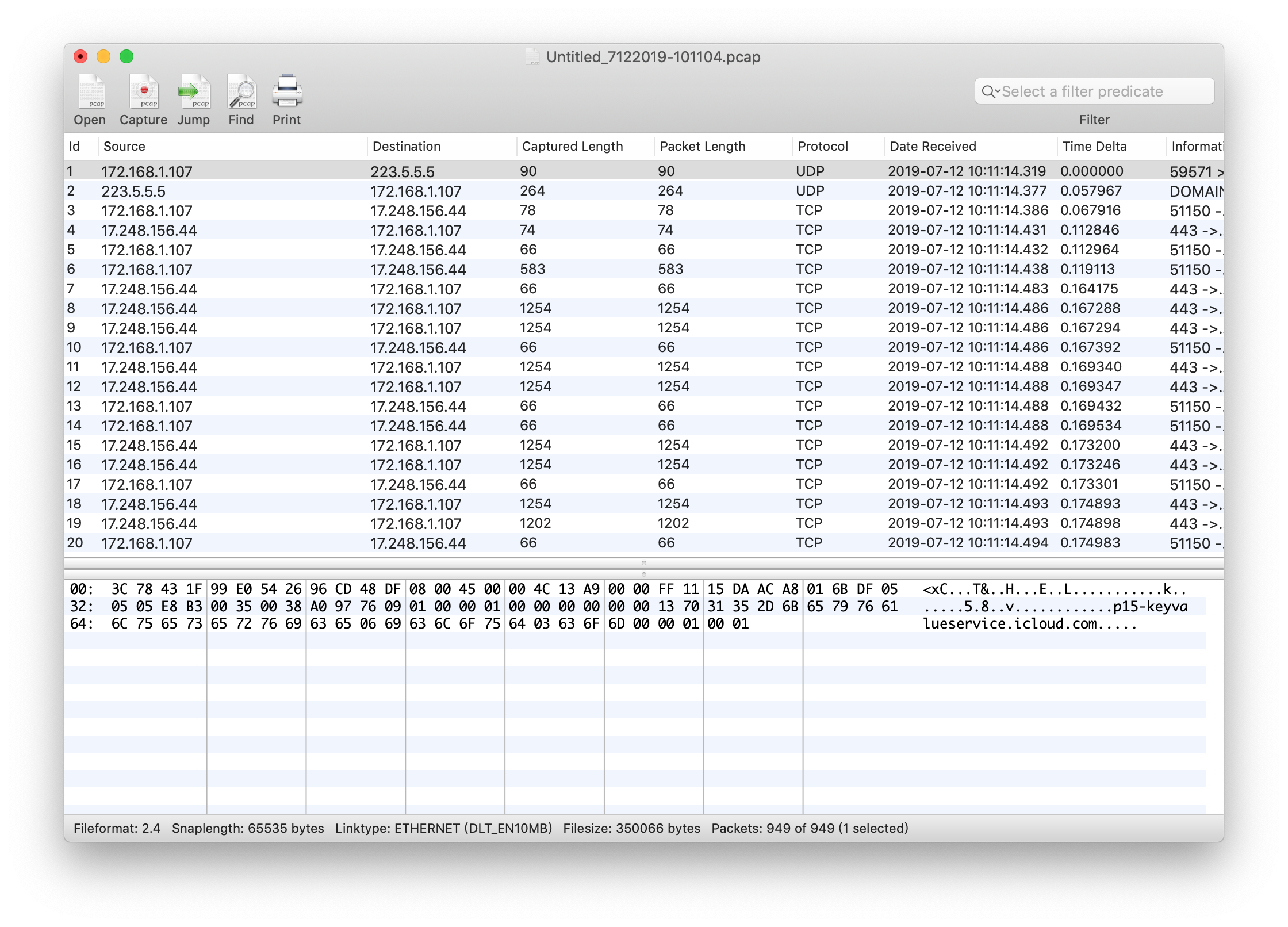The height and width of the screenshot is (927, 1288).
Task: Sort by the Protocol column header
Action: pyautogui.click(x=823, y=147)
